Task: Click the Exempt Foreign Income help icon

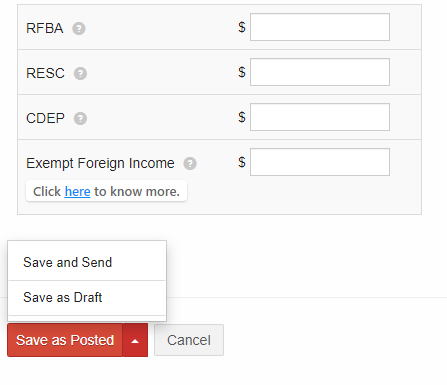Action: [x=190, y=163]
